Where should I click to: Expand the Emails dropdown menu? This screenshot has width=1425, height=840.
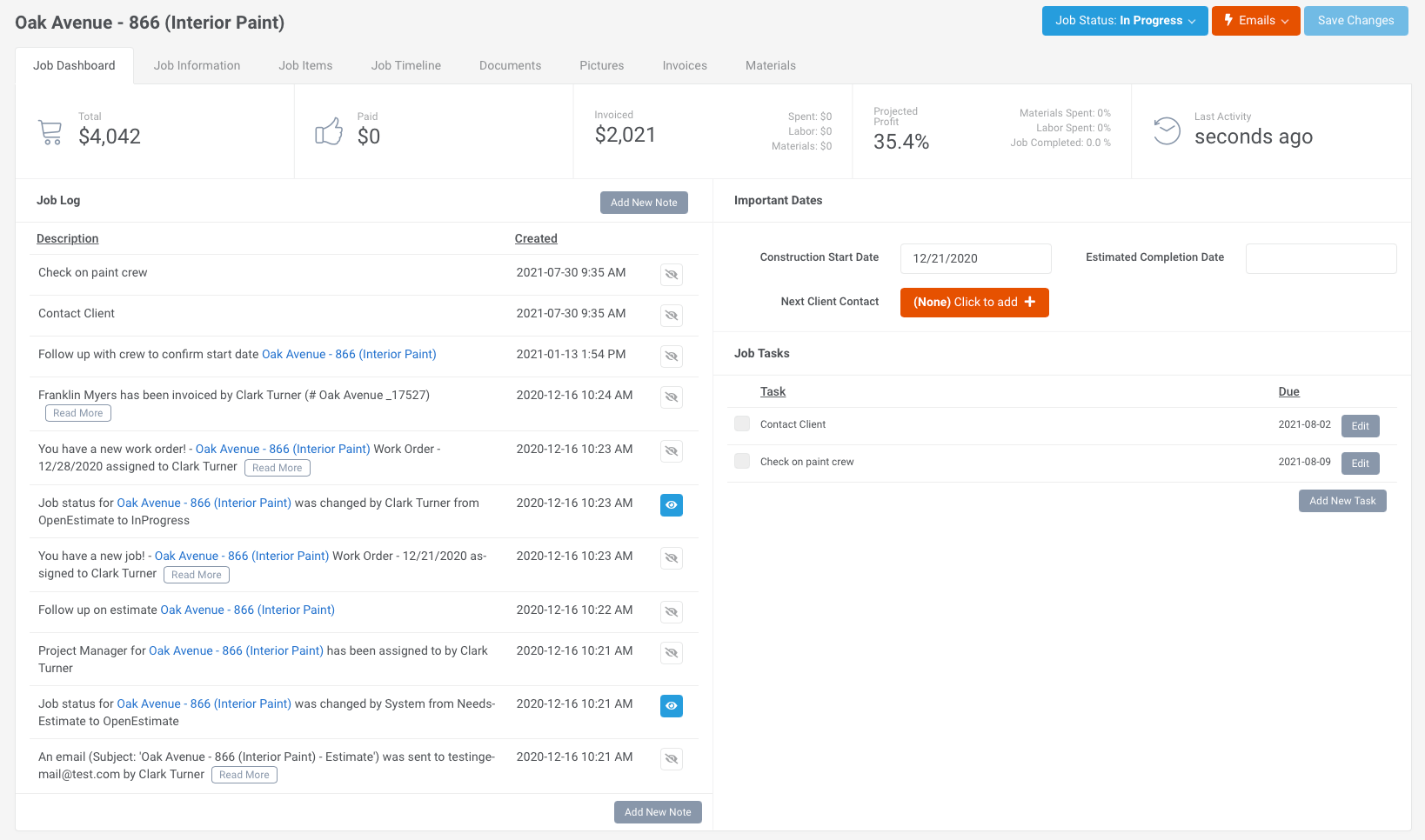tap(1255, 21)
